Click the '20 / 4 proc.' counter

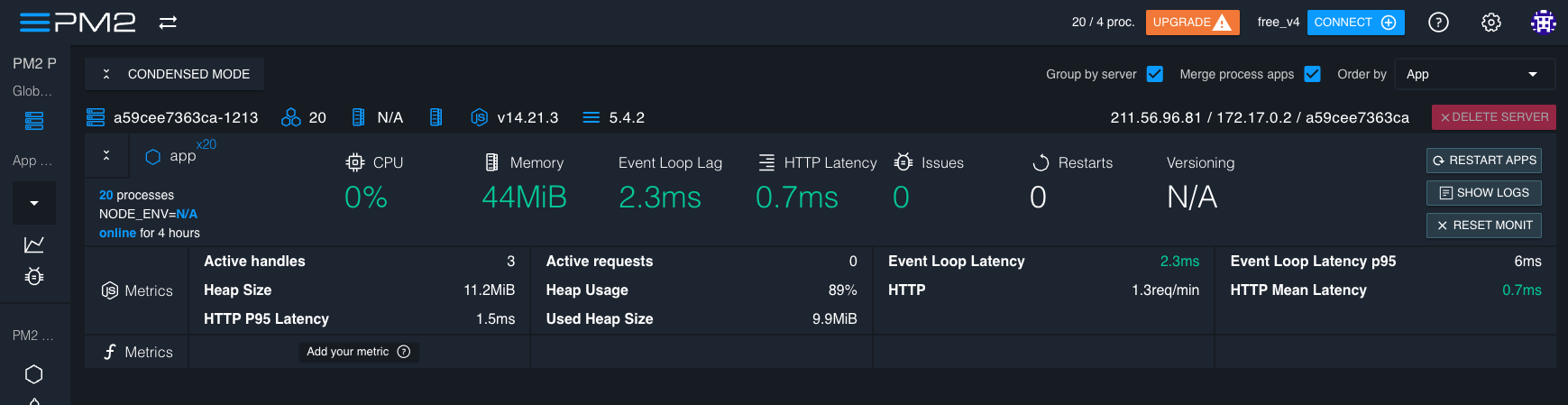(x=1103, y=23)
